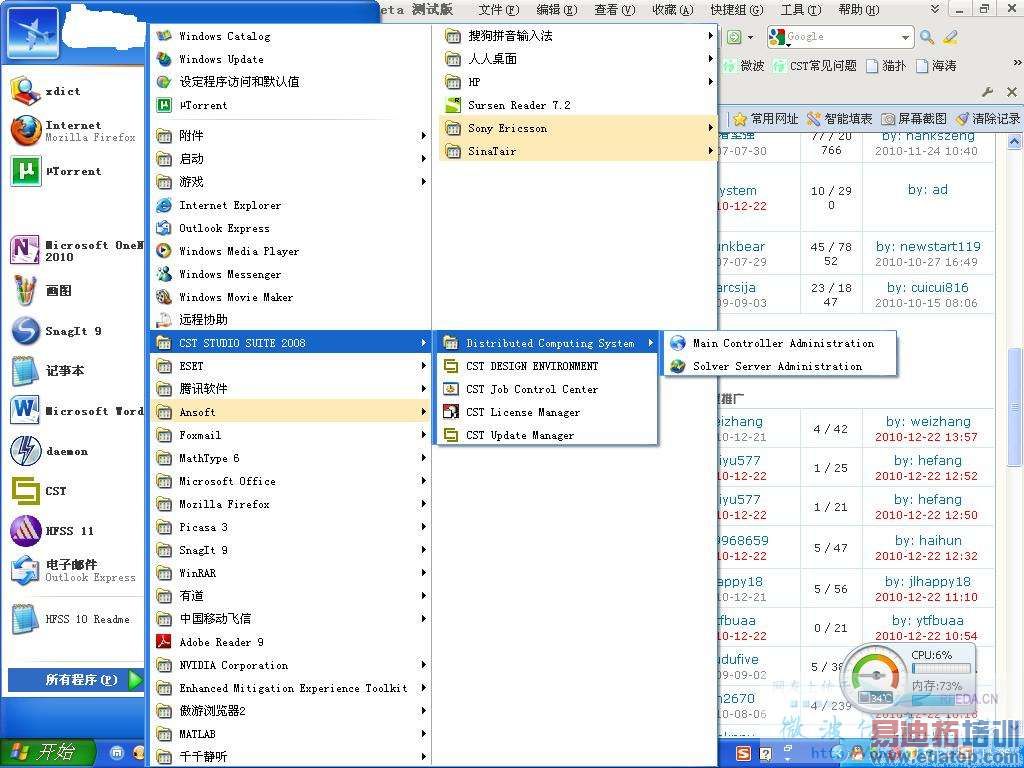Viewport: 1024px width, 768px height.
Task: Launch Mozilla Firefox from pinned list
Action: [73, 131]
